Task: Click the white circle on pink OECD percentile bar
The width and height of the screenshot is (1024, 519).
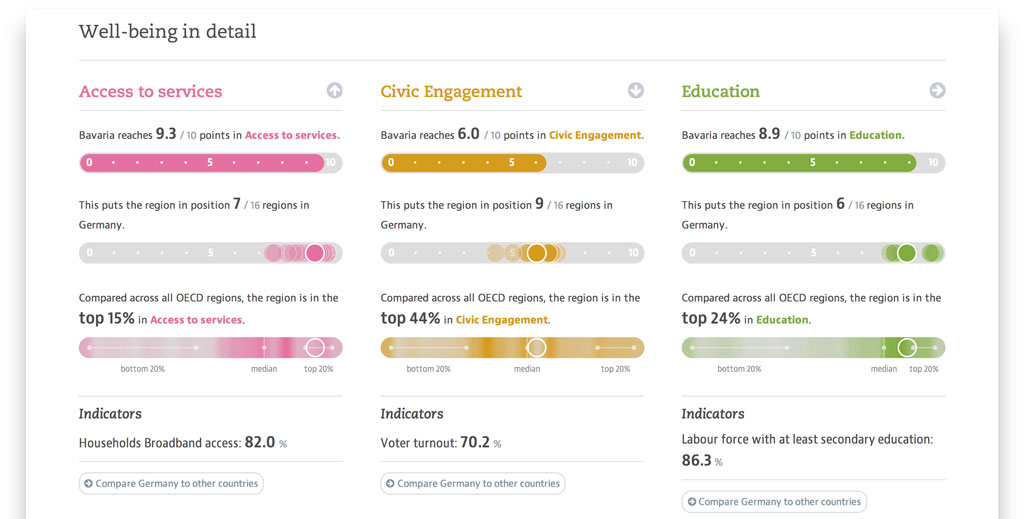Action: click(x=315, y=347)
